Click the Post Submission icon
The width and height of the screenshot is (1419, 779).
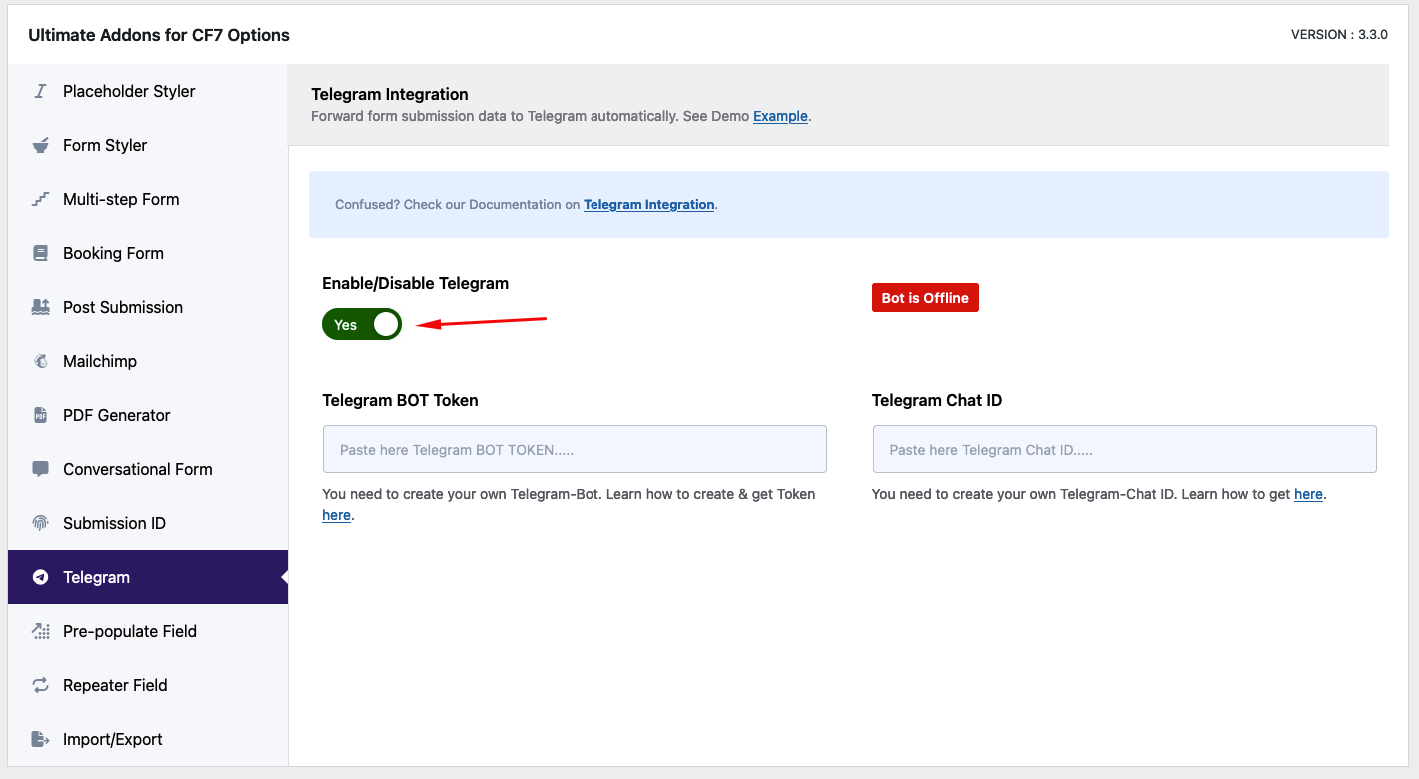pos(40,307)
